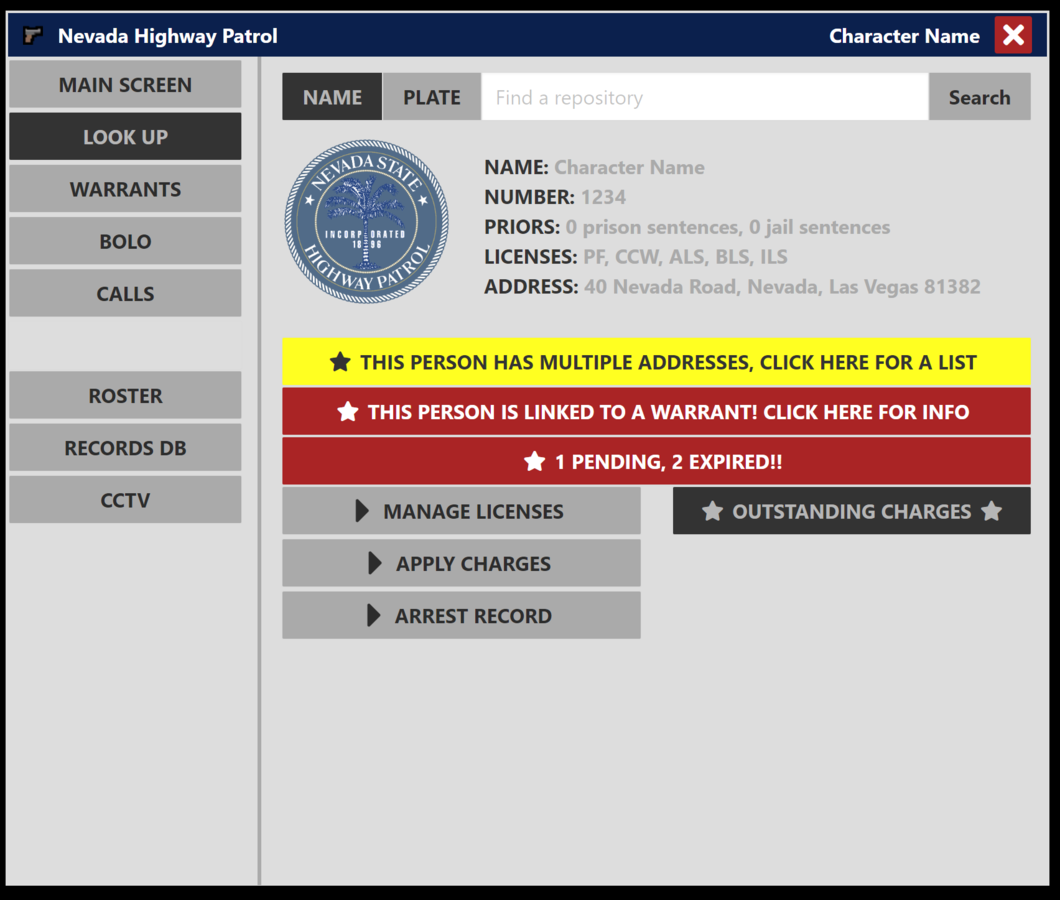Screen dimensions: 1060x900
Task: Click the pistol icon in title bar
Action: (33, 36)
